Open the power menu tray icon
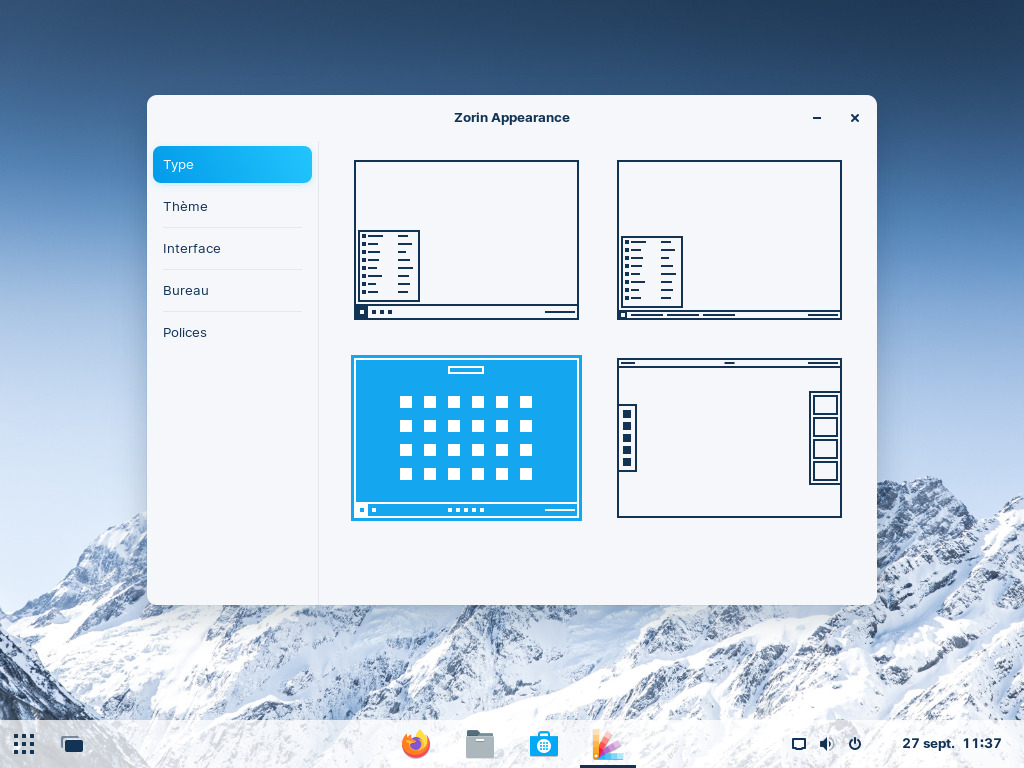 (855, 744)
